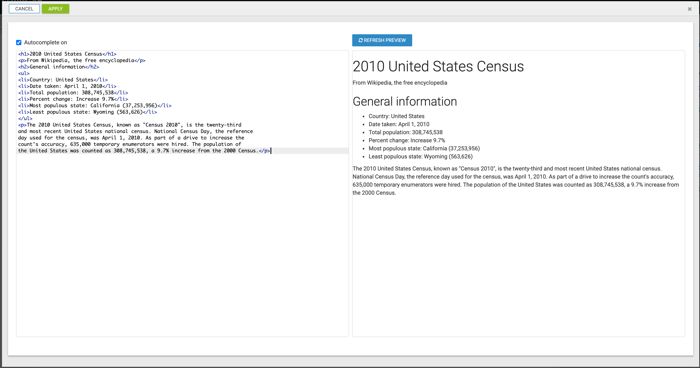Click preview text 'From Wikipedia, the free encyclopedia'
The height and width of the screenshot is (368, 700).
click(400, 83)
